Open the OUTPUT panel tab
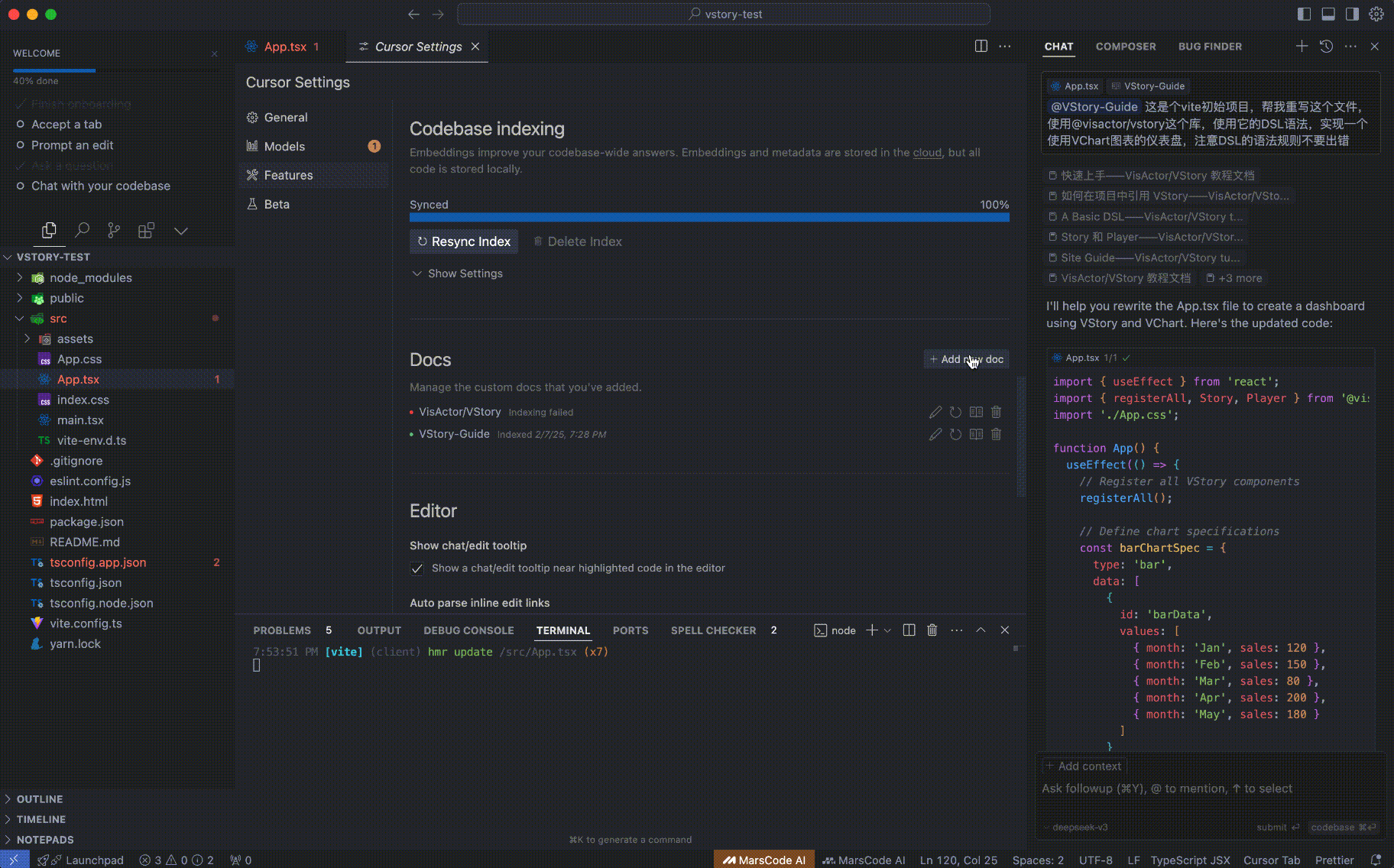The height and width of the screenshot is (868, 1394). [x=379, y=630]
